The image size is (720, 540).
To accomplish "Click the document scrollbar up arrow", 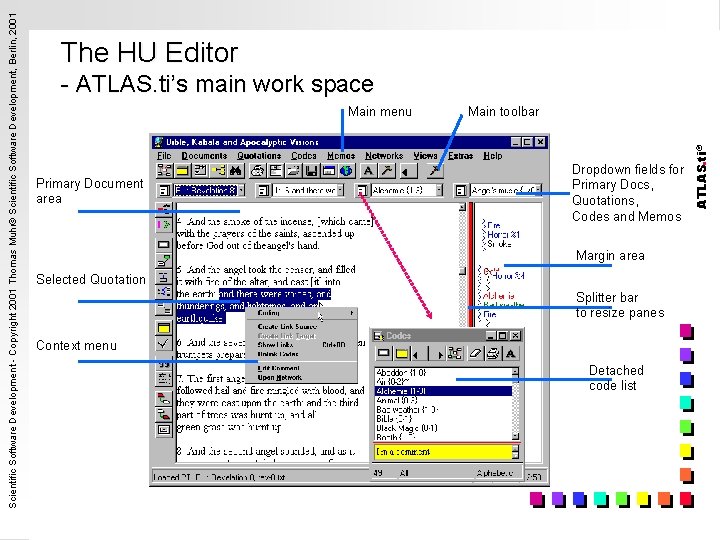I will point(462,207).
